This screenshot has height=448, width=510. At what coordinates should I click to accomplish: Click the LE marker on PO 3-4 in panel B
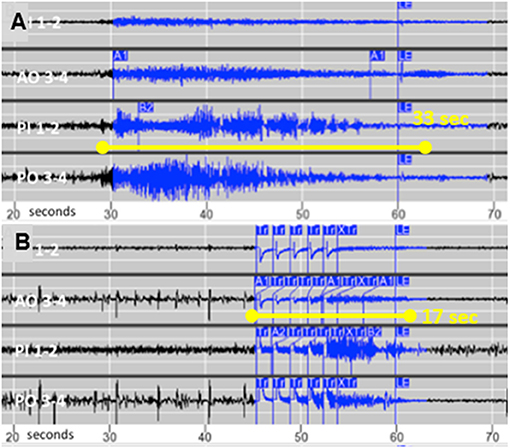click(x=402, y=383)
